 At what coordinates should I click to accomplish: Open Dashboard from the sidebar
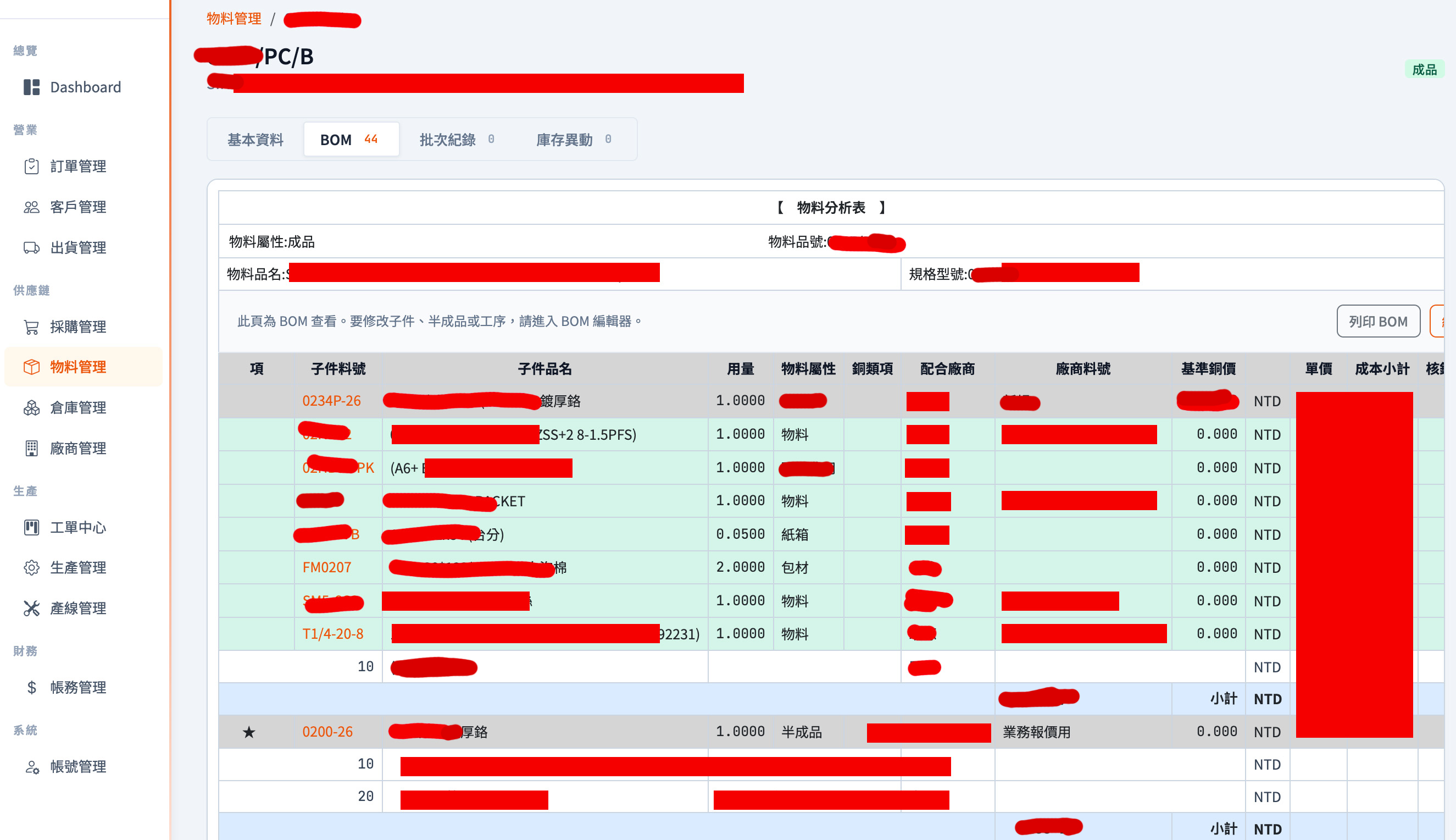[x=83, y=87]
